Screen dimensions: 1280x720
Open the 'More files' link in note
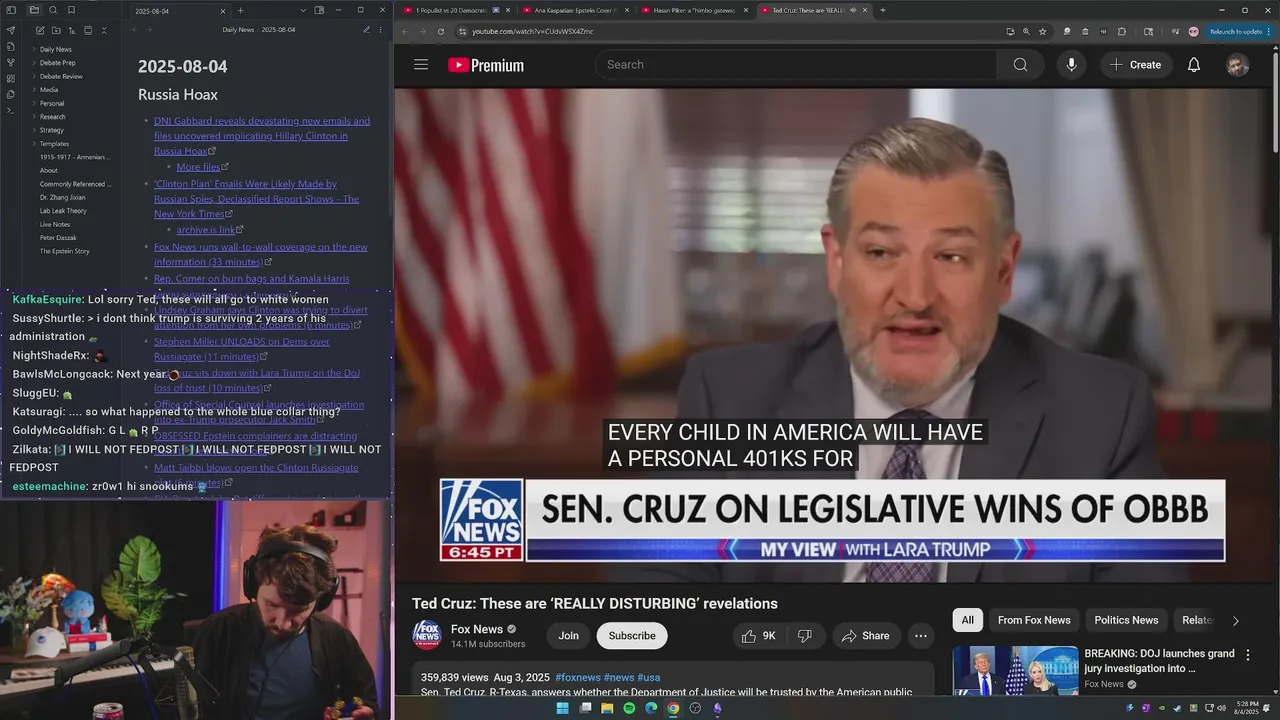(x=198, y=167)
